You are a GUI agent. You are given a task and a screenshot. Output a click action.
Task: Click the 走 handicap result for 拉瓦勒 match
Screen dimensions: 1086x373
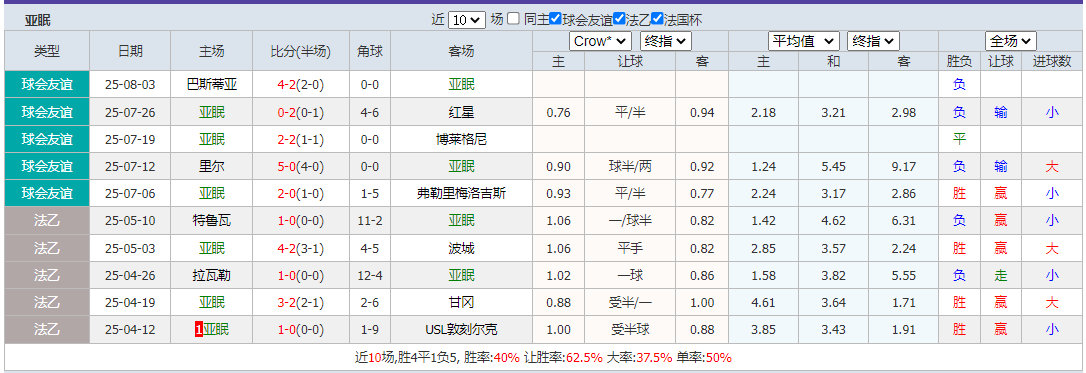click(x=1001, y=275)
